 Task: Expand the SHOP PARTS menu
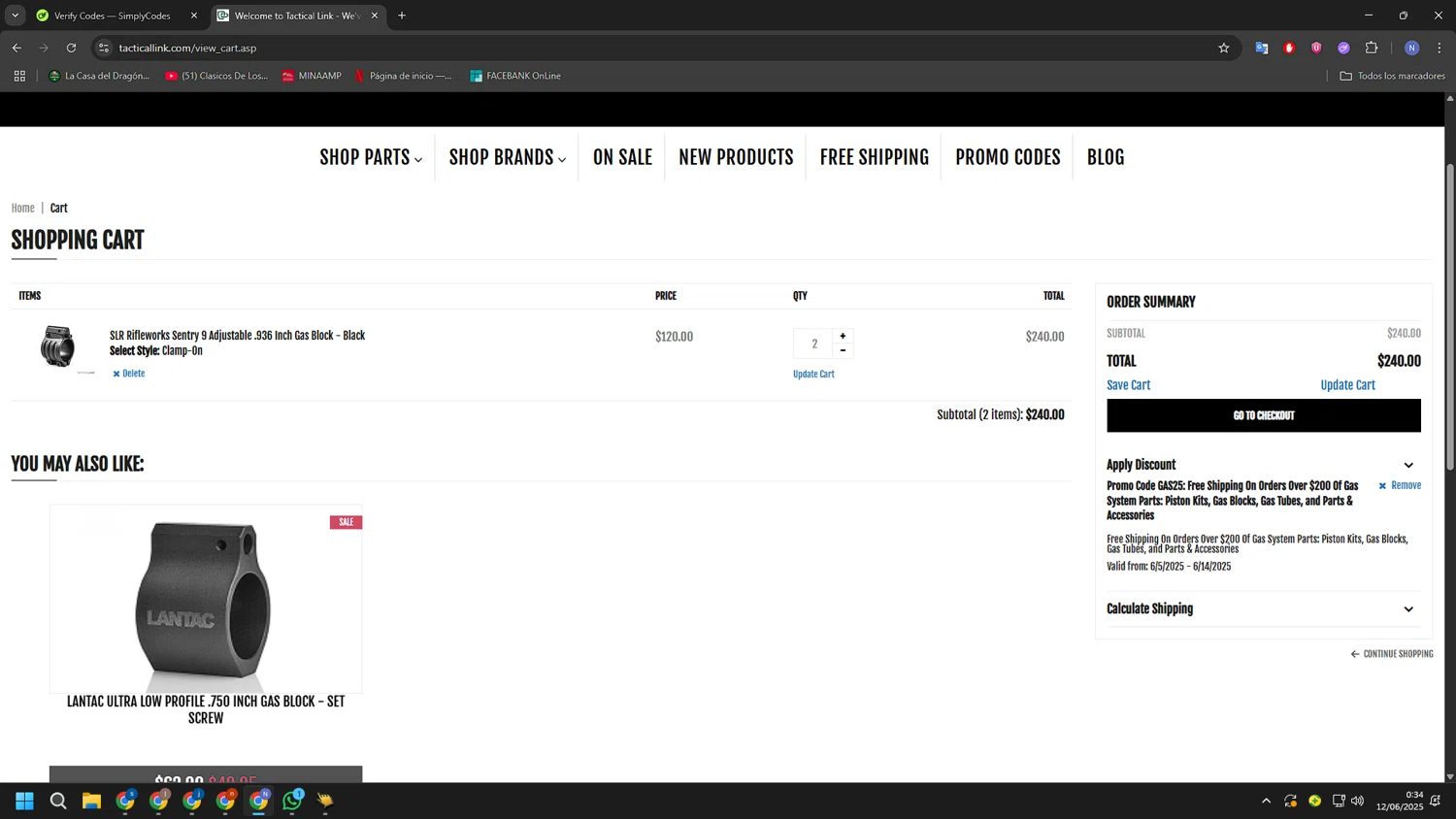[371, 157]
